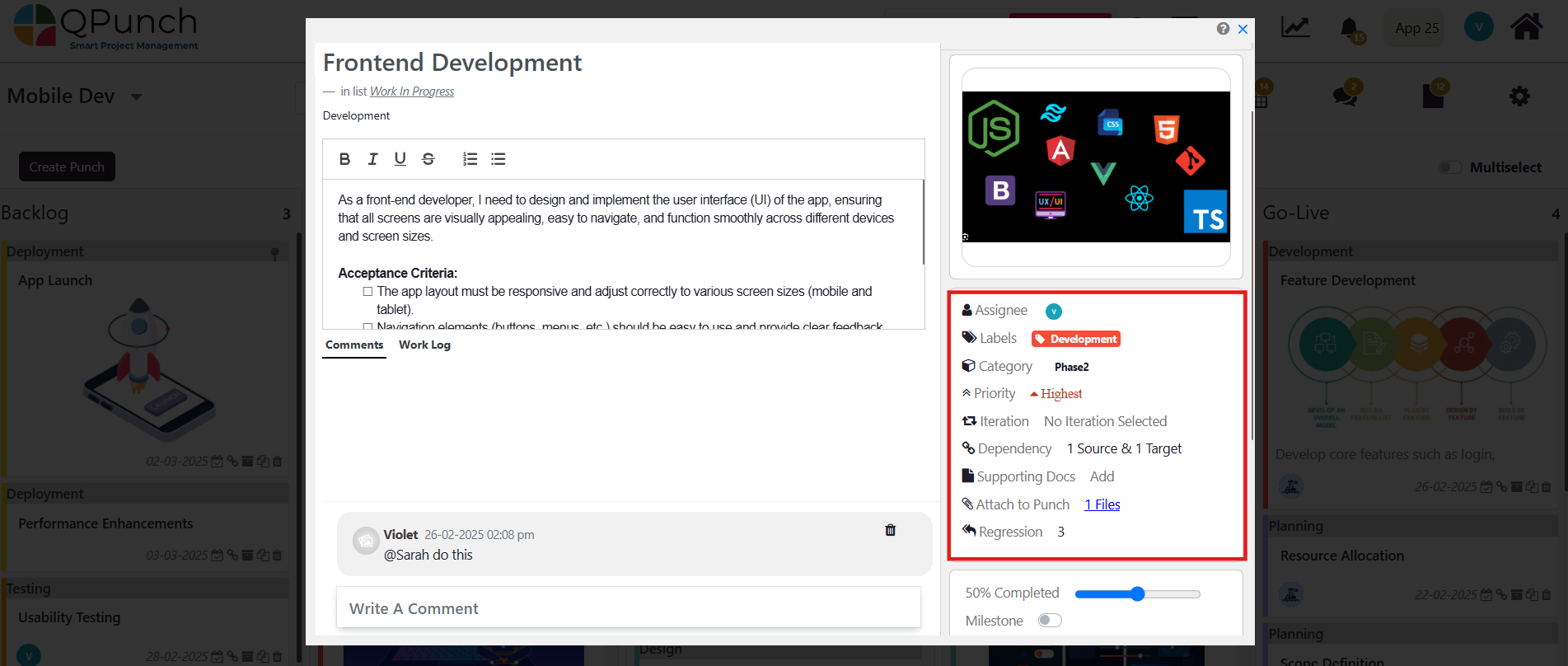Click the Regression count 3
Image resolution: width=1568 pixels, height=666 pixels.
point(1060,532)
